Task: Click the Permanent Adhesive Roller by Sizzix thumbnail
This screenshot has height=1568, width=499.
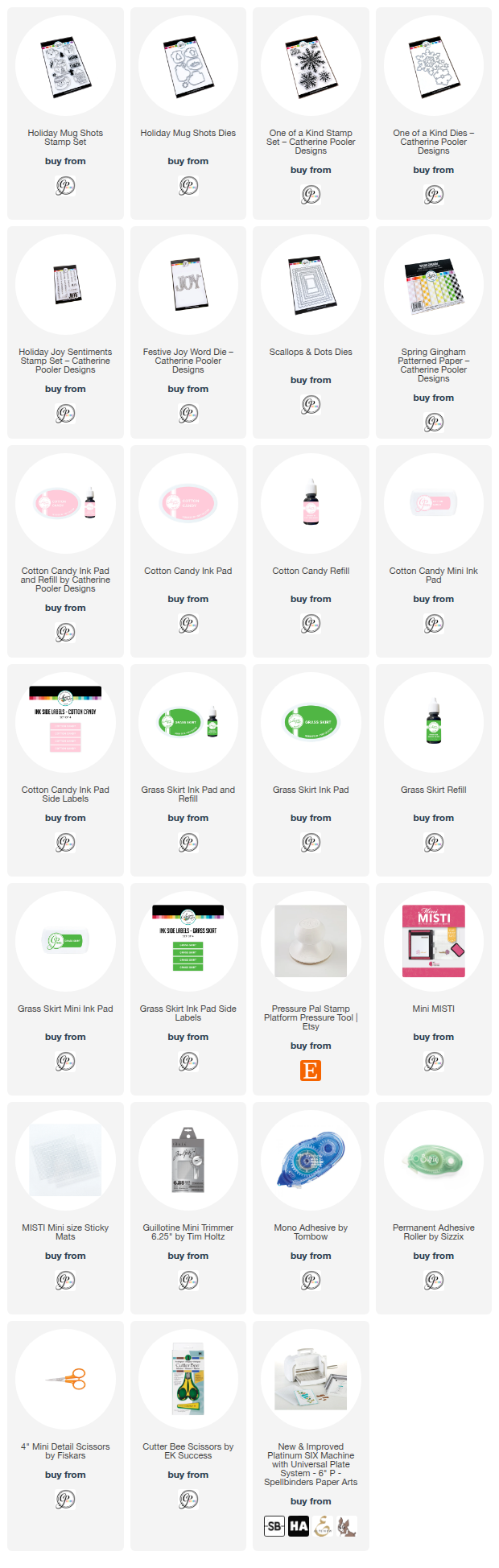Action: (x=434, y=1161)
